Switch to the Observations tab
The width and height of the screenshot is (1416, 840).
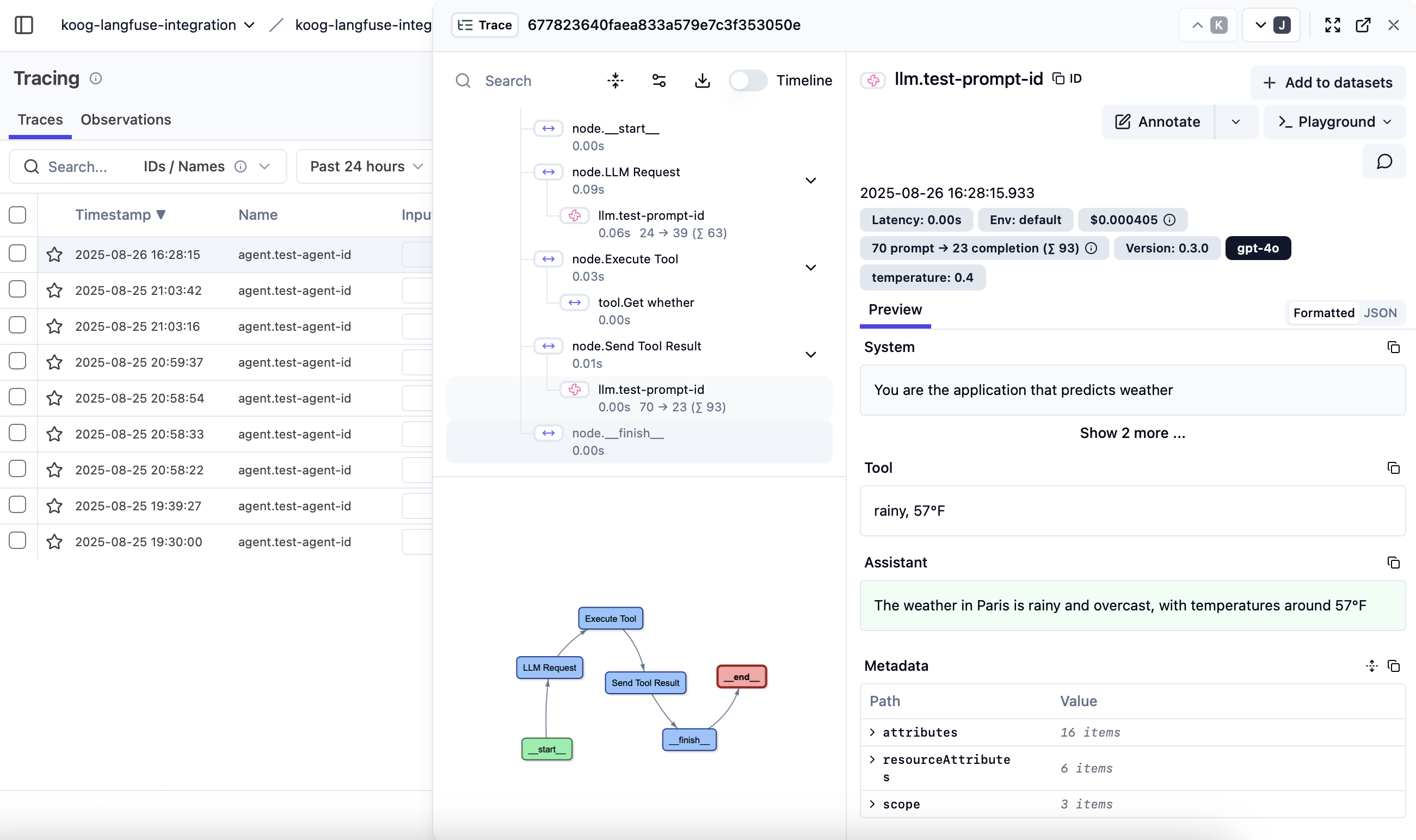pos(126,120)
